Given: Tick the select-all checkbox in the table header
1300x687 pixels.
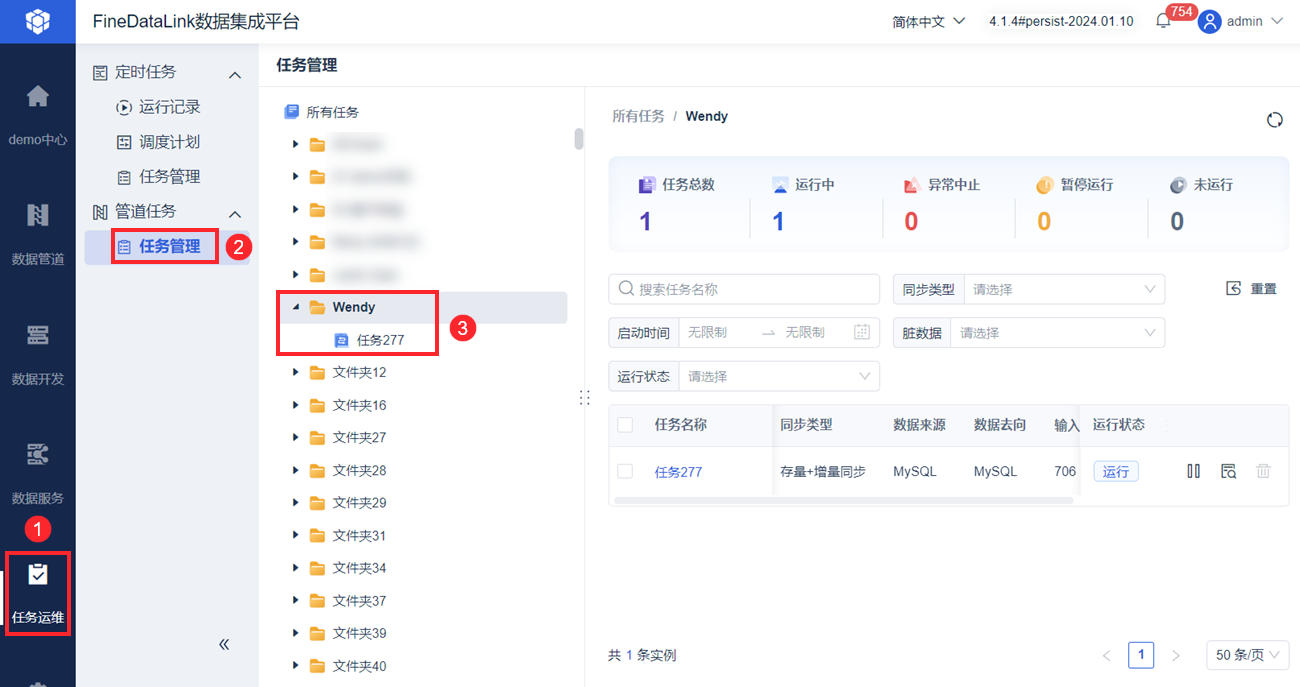Looking at the screenshot, I should [x=625, y=425].
